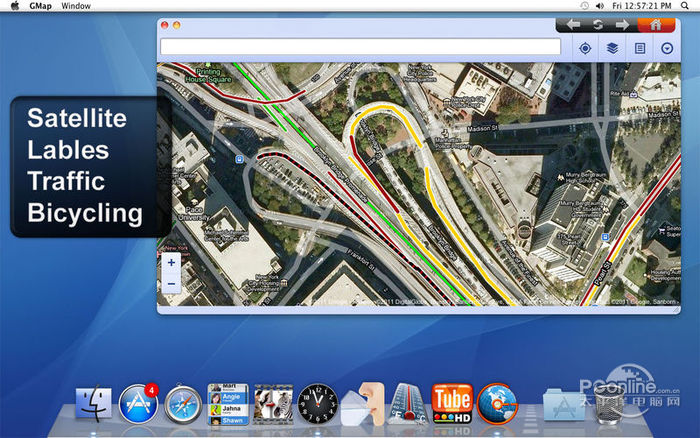Reload the map with refresh icon
This screenshot has height=438, width=700.
(x=598, y=25)
